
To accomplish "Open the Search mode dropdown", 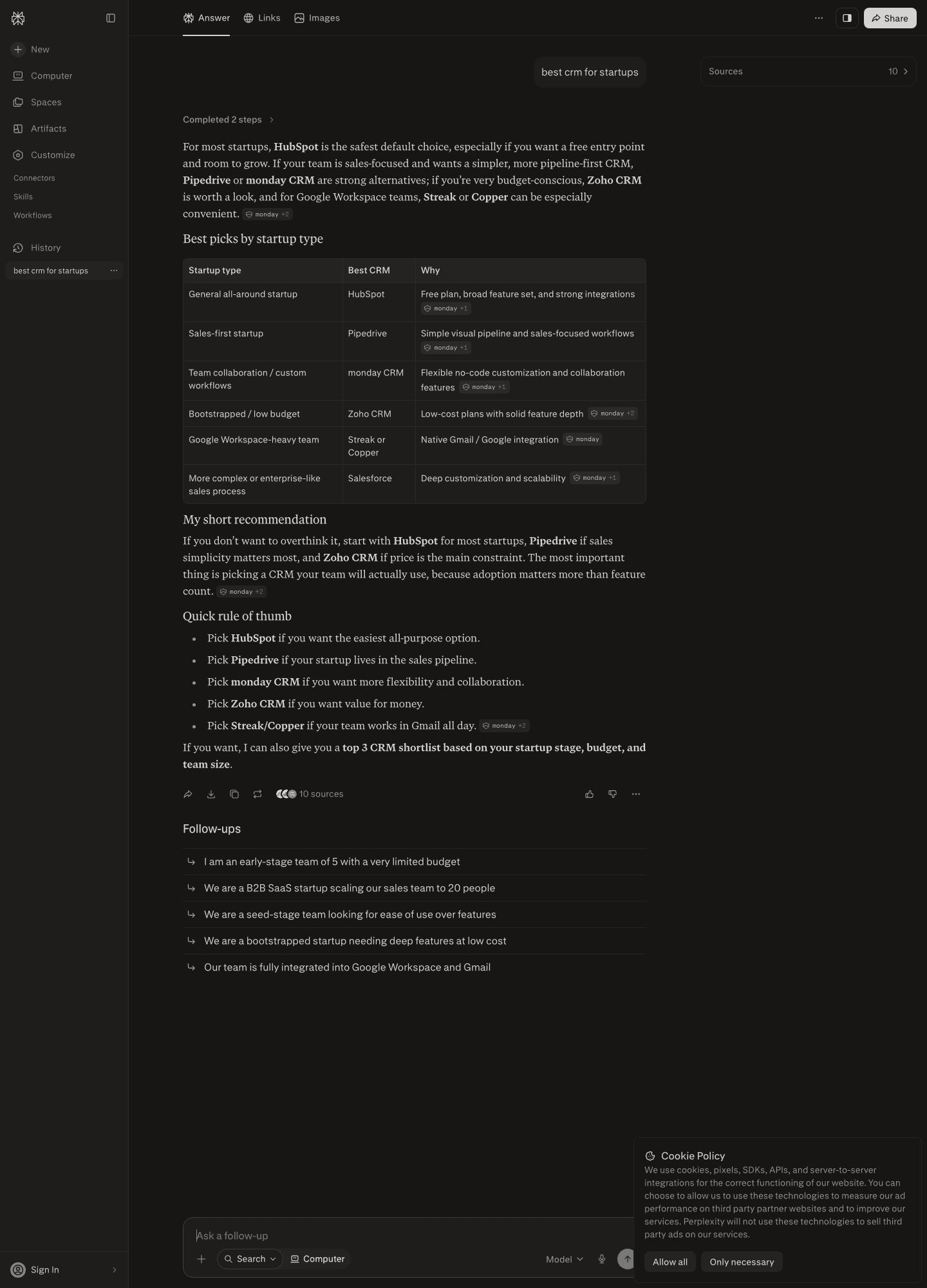I will pos(250,1259).
